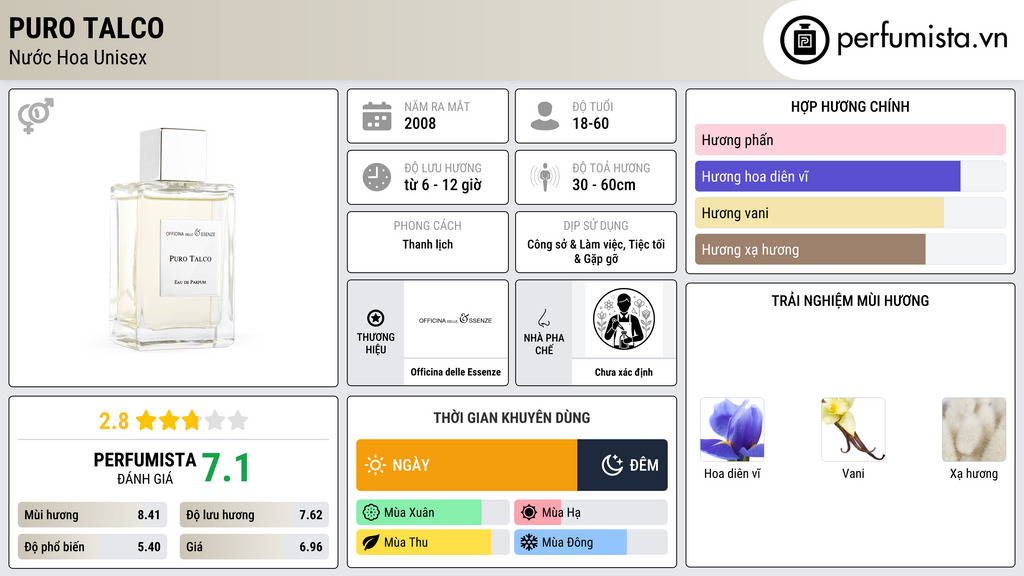
Task: Click the perfumista.vn perfume bottle logo icon
Action: 804,40
